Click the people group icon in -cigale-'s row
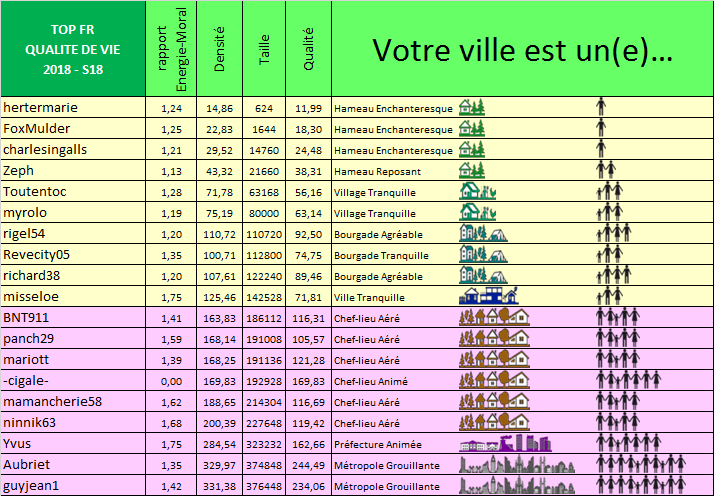 coord(629,380)
